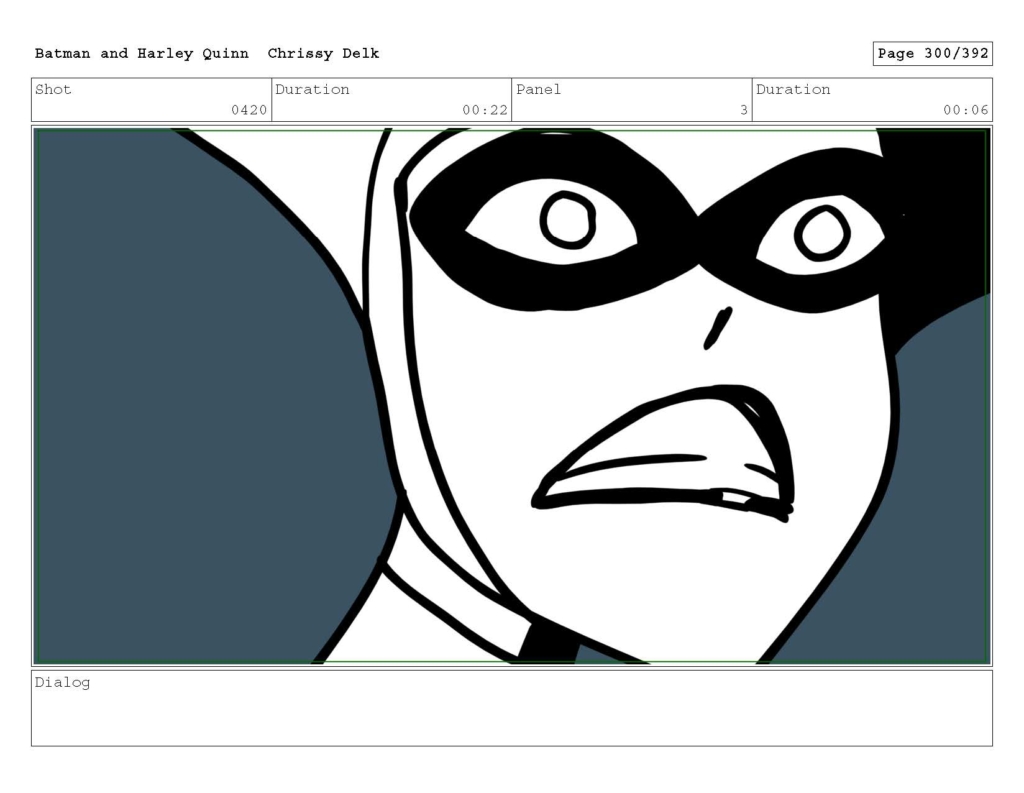Click the Shot label
Viewport: 1024px width, 793px height.
53,89
